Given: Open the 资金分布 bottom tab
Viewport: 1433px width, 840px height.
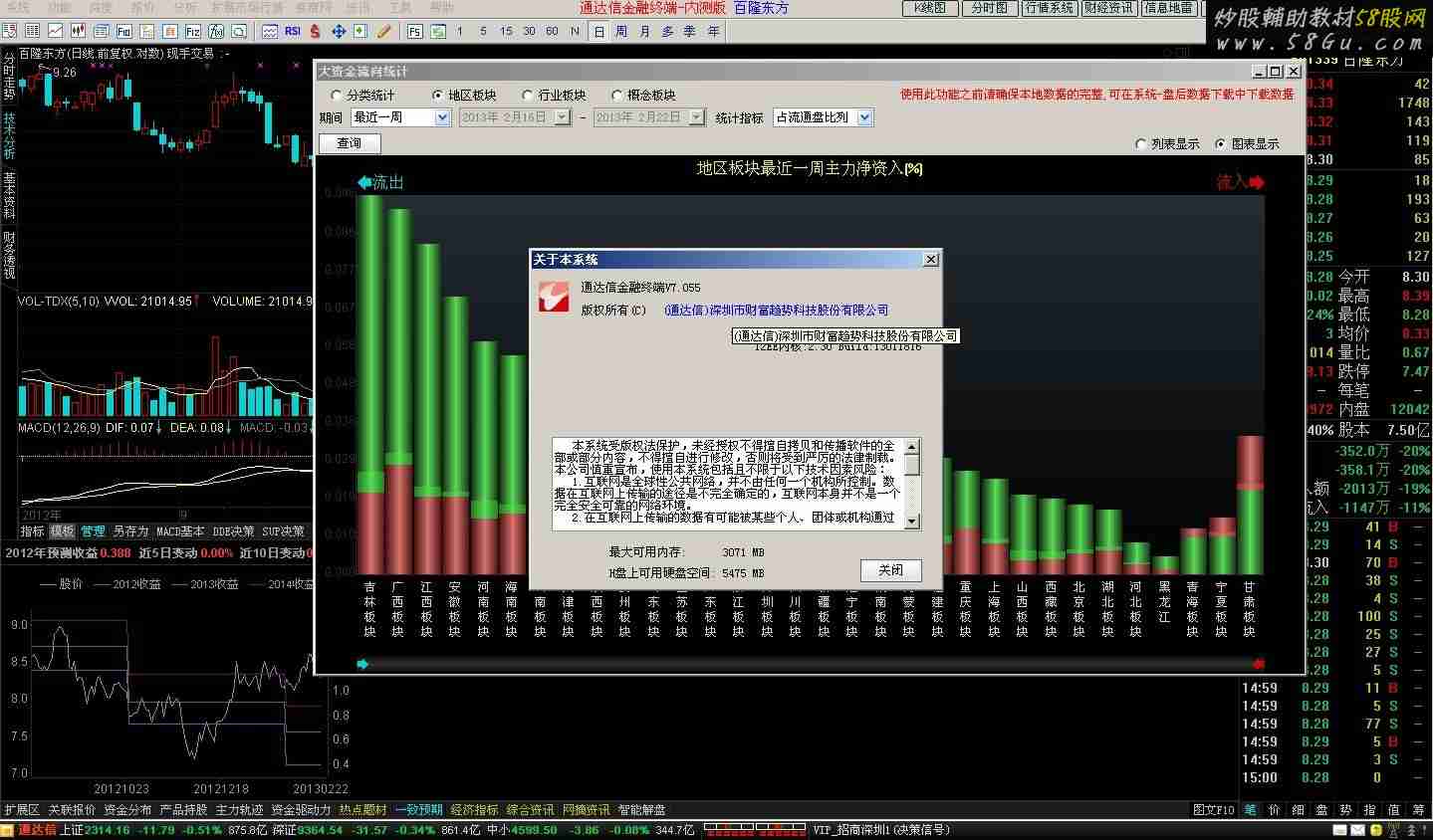Looking at the screenshot, I should coord(127,810).
